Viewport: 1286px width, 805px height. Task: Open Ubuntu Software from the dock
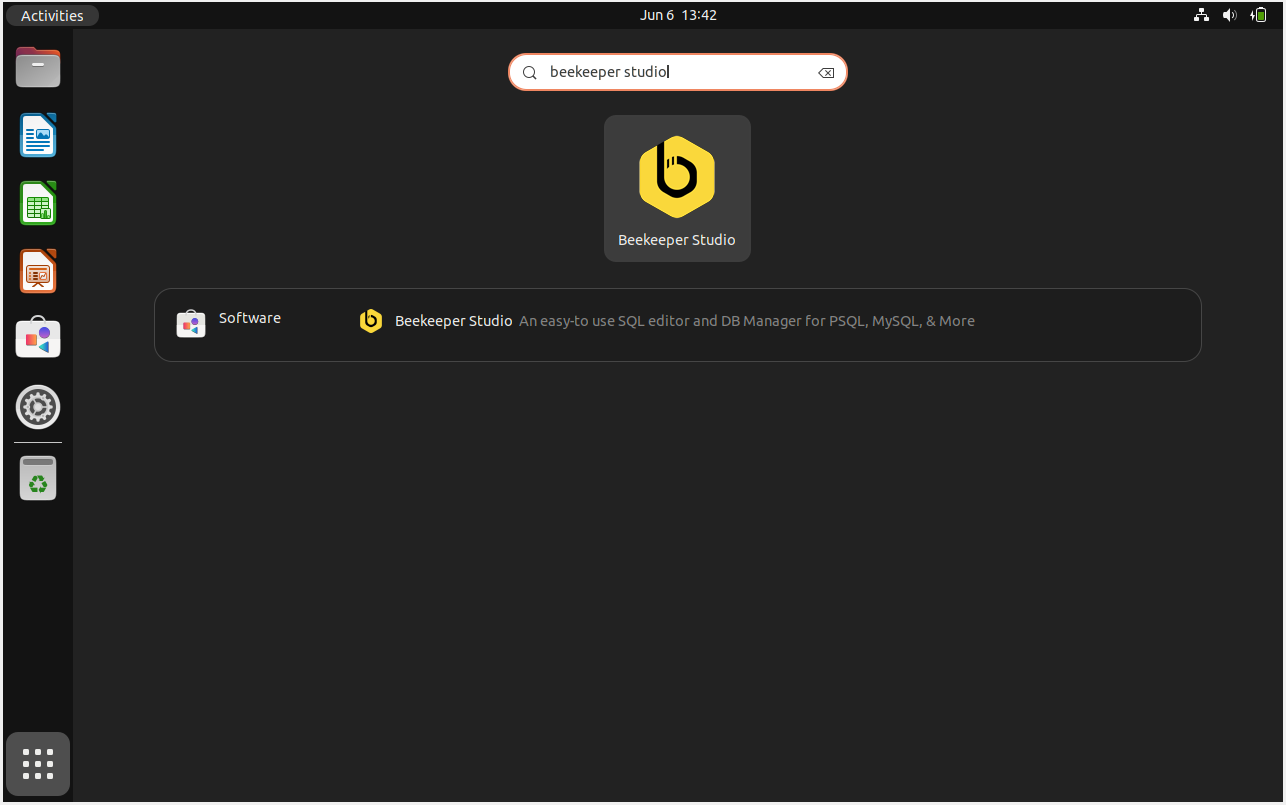pos(38,339)
